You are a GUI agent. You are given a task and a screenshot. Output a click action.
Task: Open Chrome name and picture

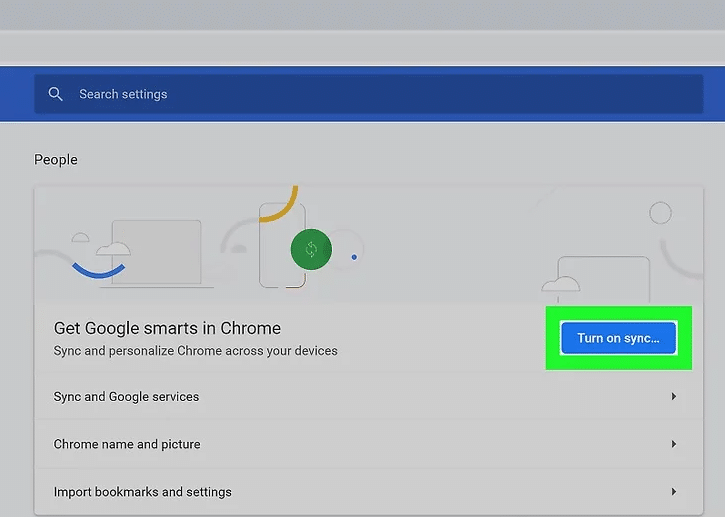[369, 444]
